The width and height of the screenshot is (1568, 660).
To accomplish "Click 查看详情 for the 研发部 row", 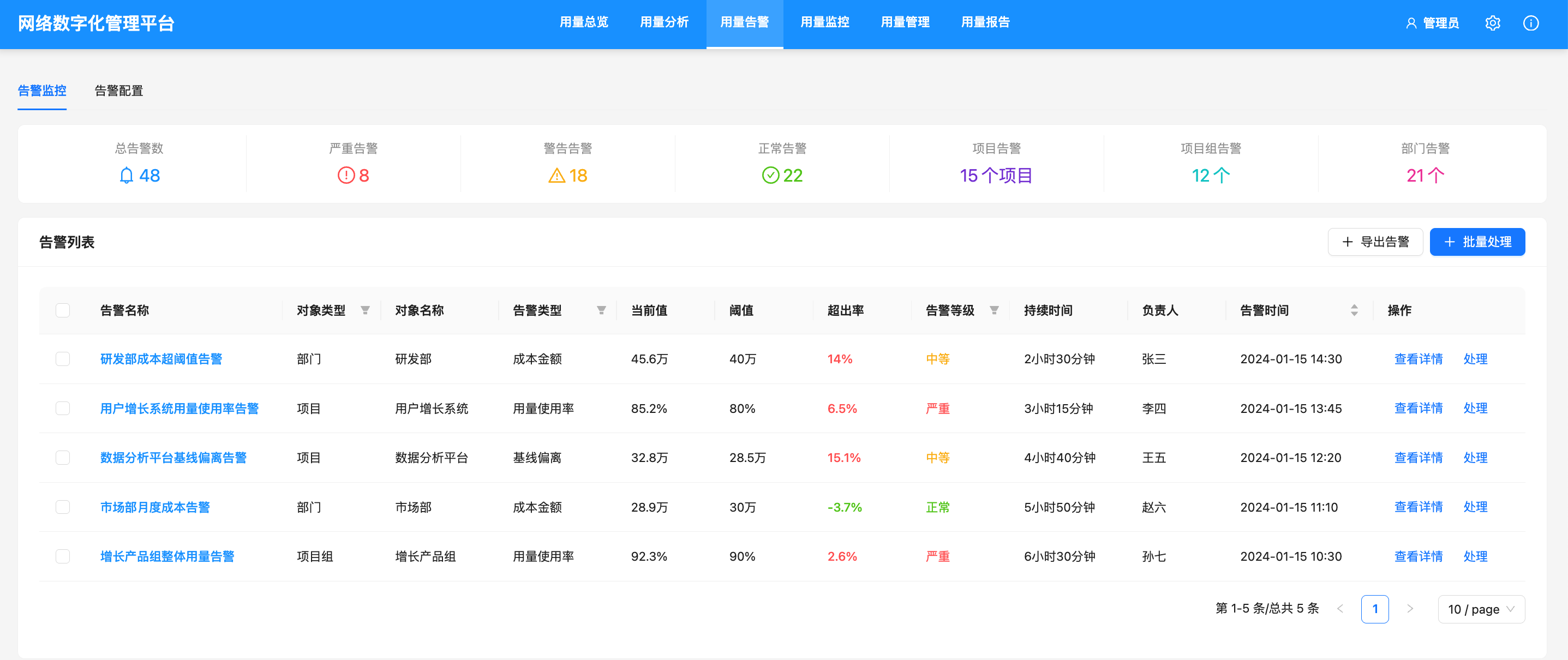I will 1419,359.
